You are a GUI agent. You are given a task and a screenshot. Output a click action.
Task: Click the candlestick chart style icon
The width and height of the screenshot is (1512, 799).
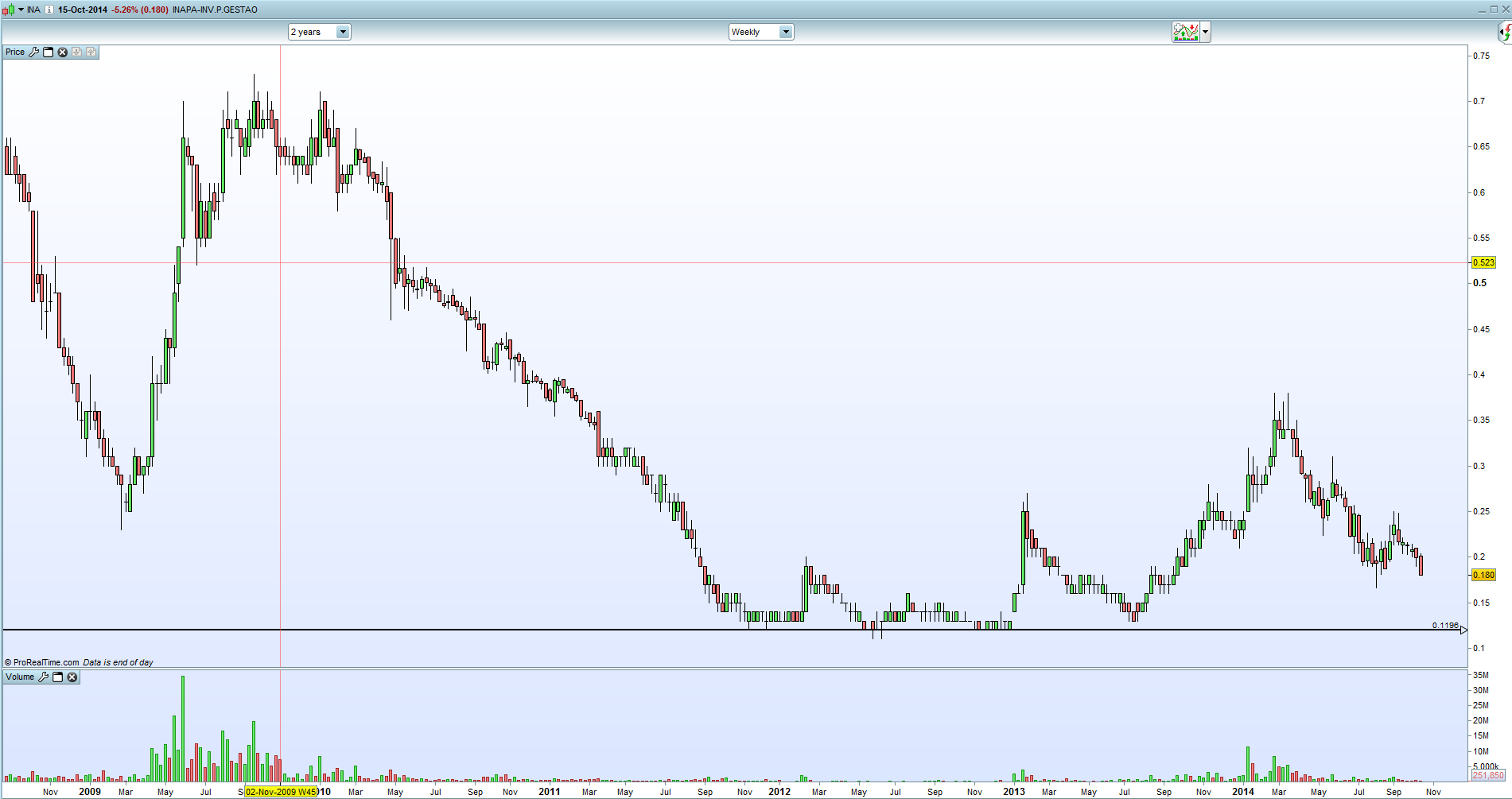click(x=9, y=10)
